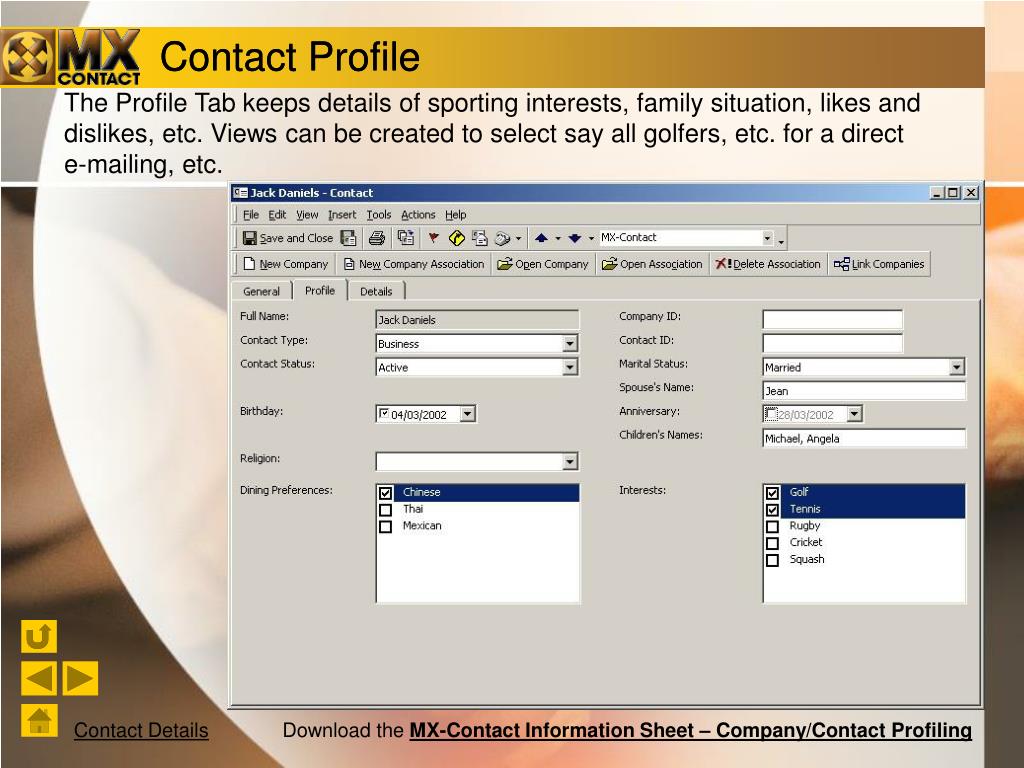Check Thai dining preference
1024x768 pixels.
(385, 509)
